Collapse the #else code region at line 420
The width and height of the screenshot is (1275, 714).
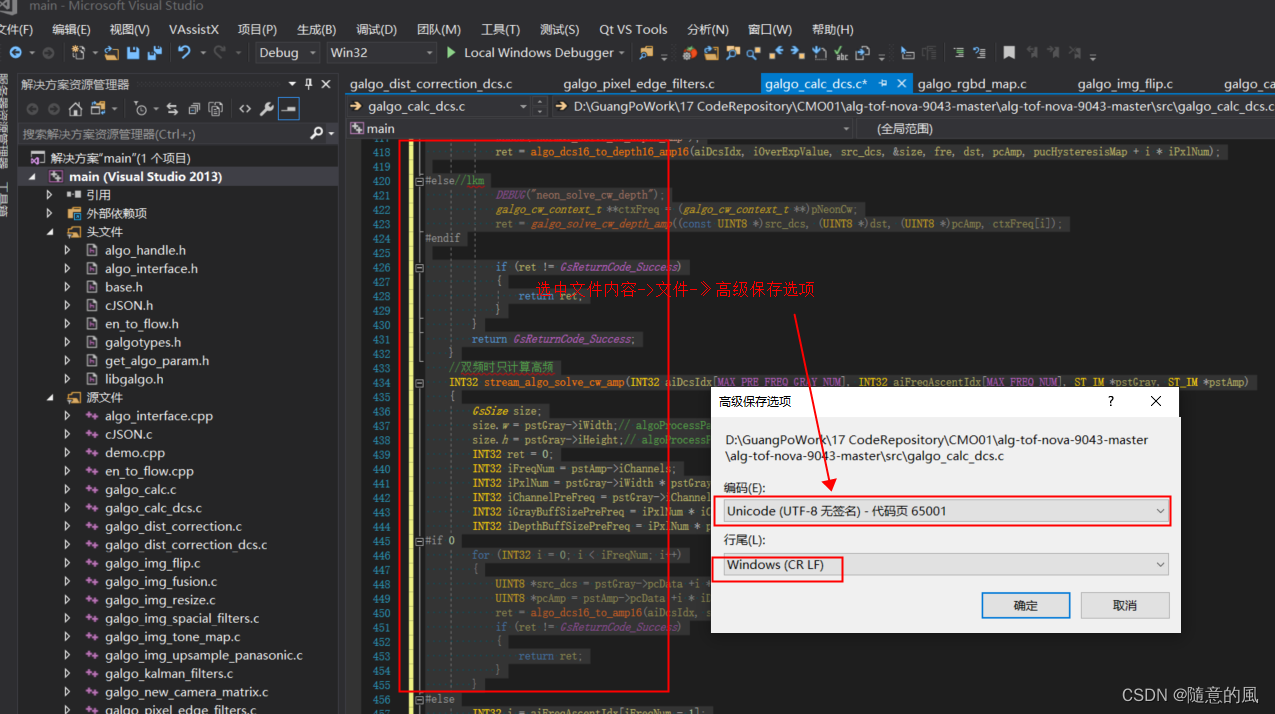418,181
